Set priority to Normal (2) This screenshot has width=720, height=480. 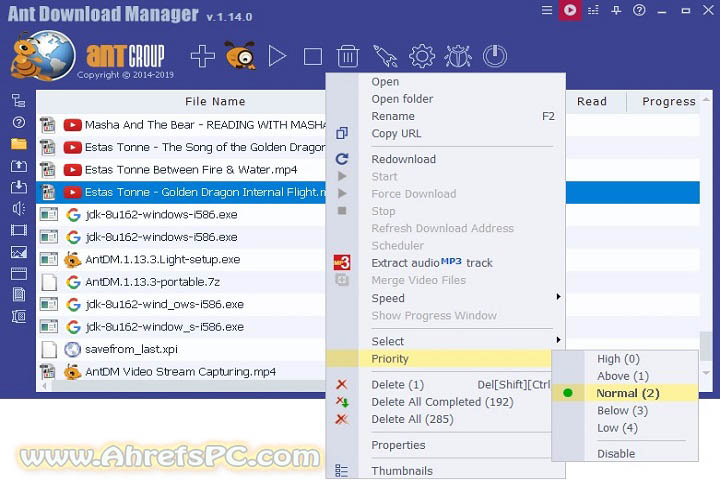tap(625, 393)
